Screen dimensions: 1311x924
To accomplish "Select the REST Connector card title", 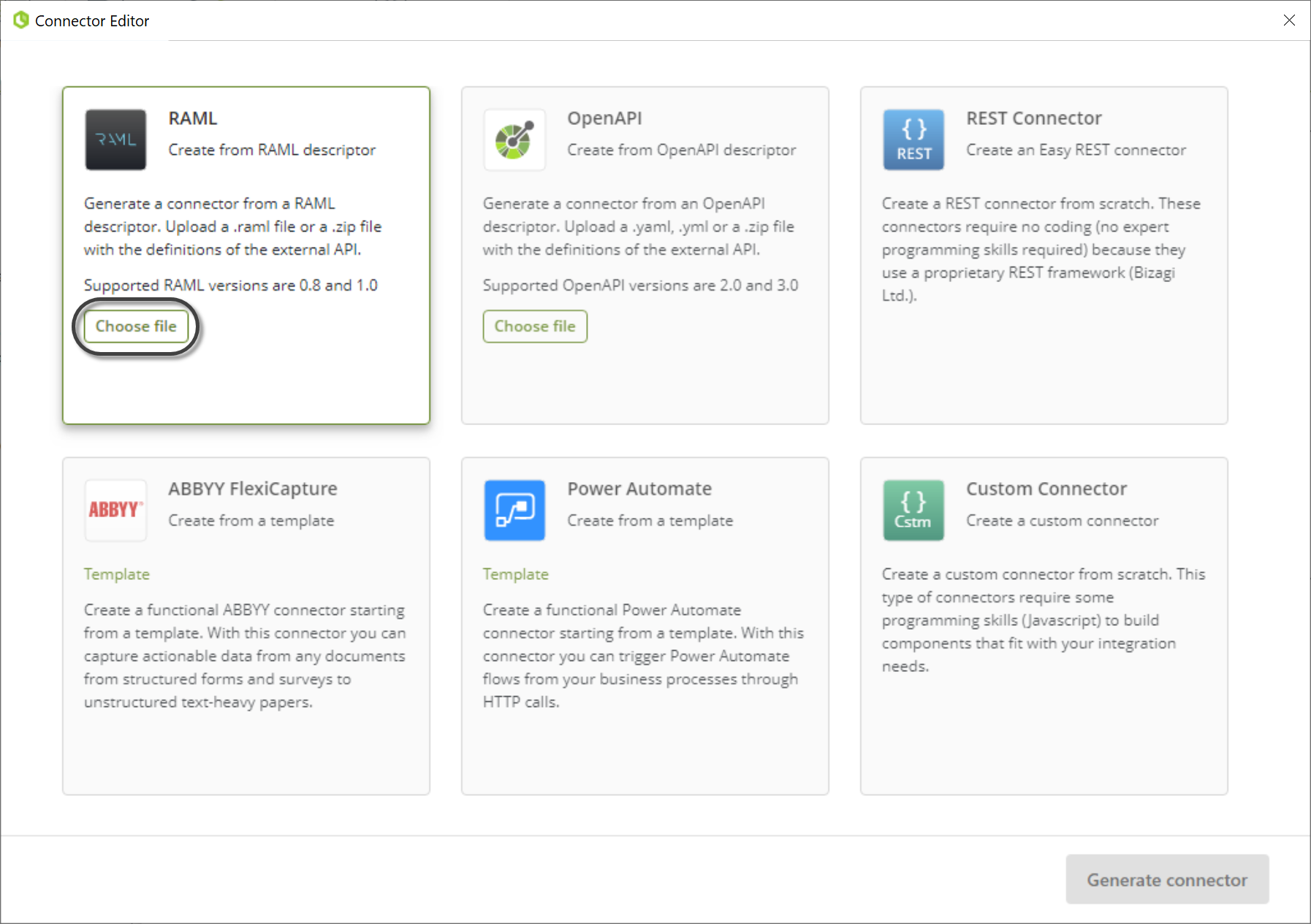I will [1034, 118].
